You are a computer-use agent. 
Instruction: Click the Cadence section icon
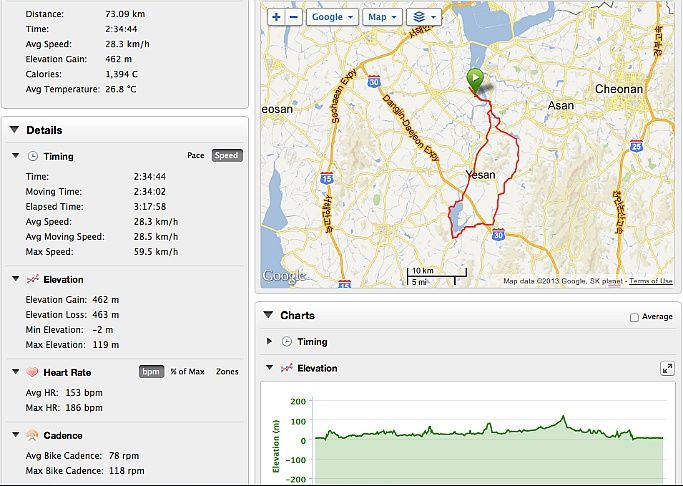[32, 435]
